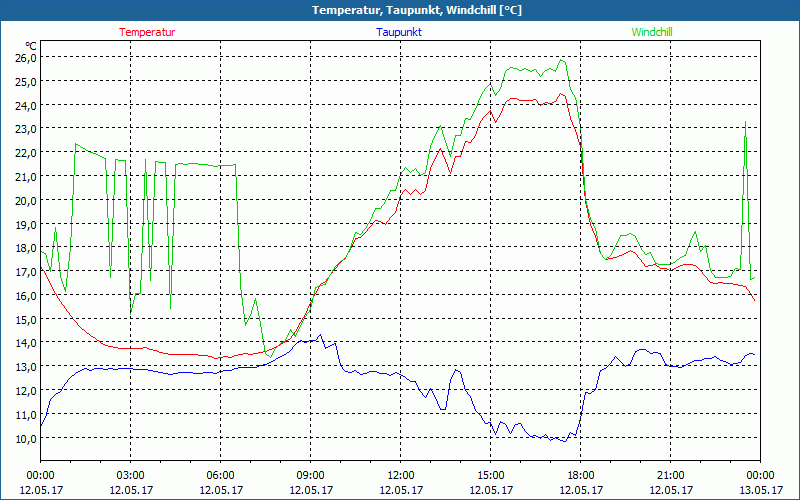Click the red Temperatur legend label
The height and width of the screenshot is (500, 800).
(x=147, y=32)
